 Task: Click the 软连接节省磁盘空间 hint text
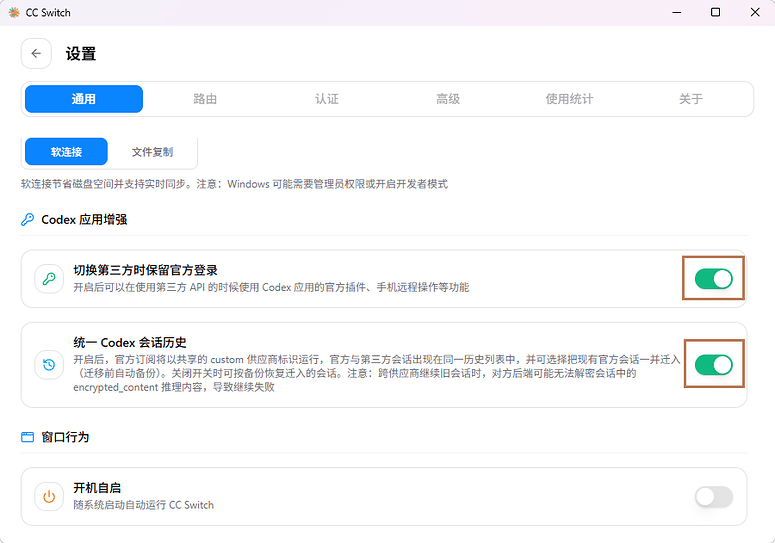[234, 184]
